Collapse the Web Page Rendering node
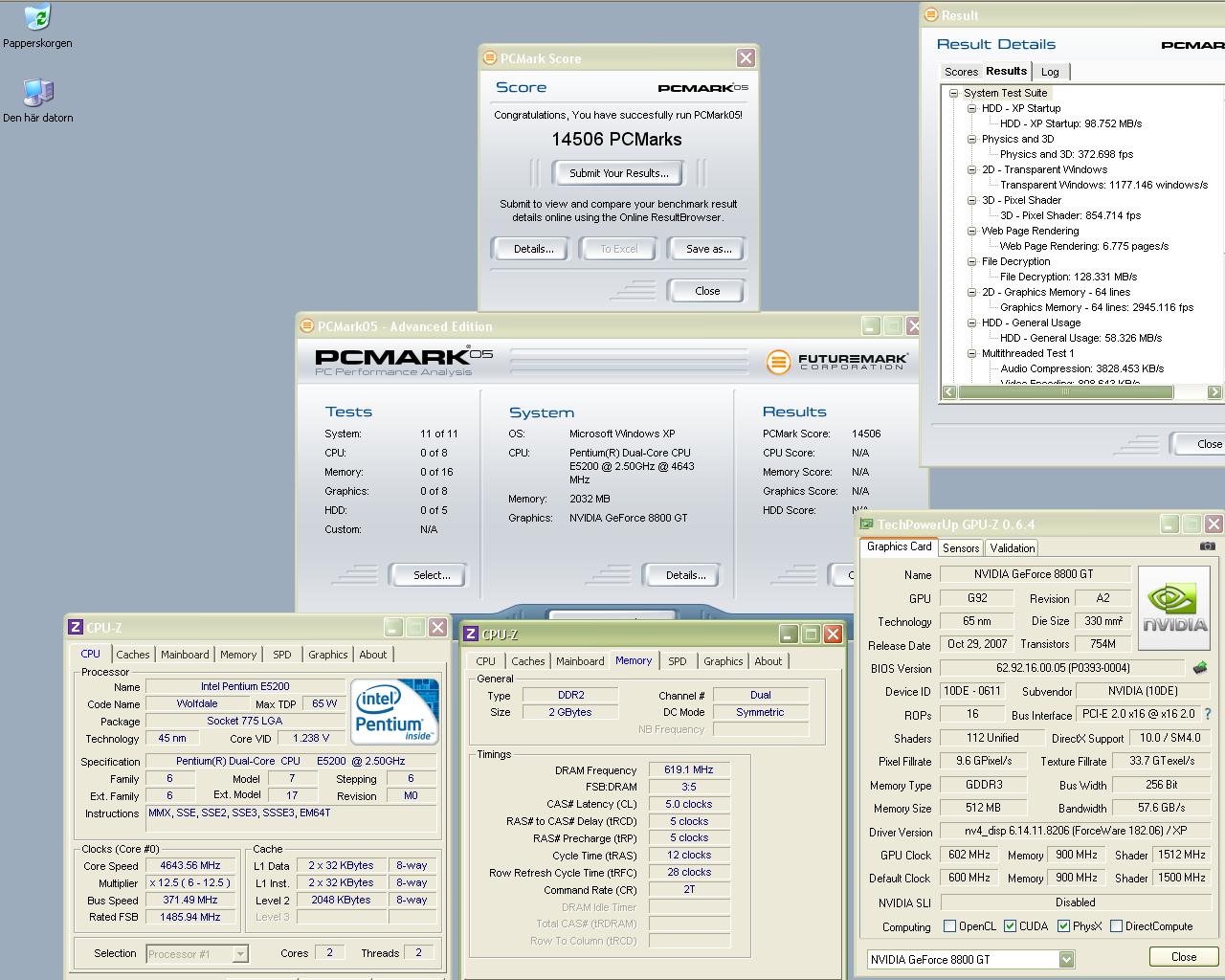This screenshot has width=1225, height=980. pos(971,231)
